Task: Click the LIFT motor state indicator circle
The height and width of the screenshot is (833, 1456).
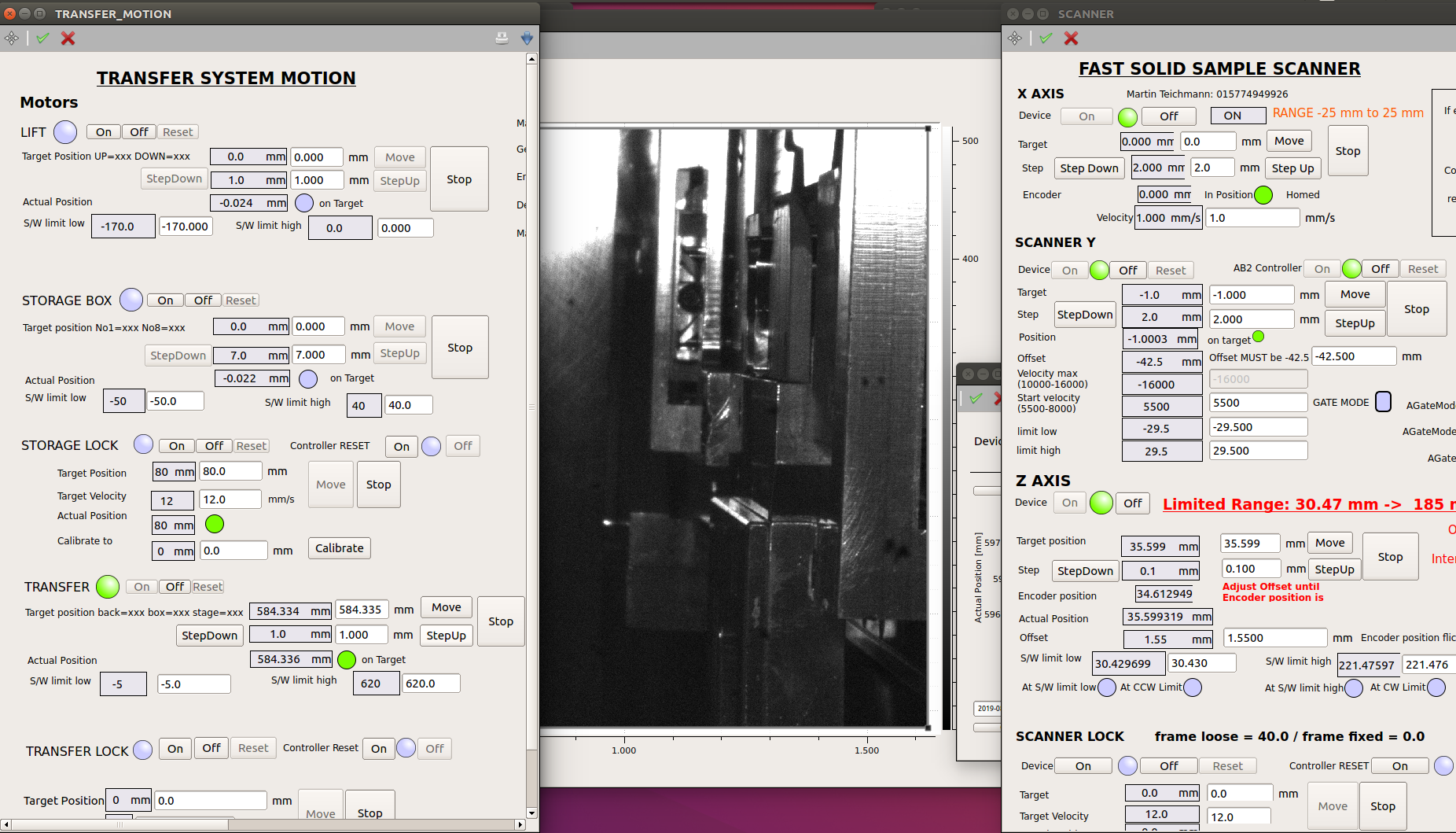Action: click(x=65, y=132)
